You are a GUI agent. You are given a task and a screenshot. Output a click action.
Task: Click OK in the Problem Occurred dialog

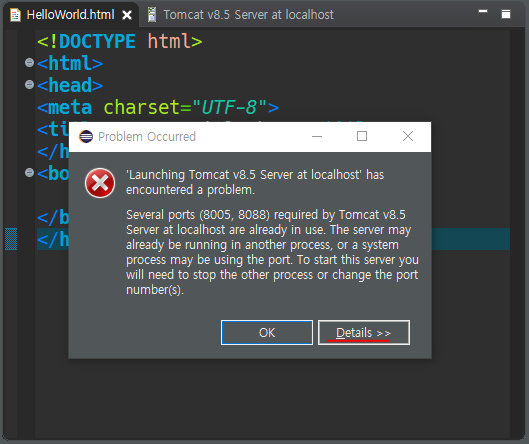(267, 333)
